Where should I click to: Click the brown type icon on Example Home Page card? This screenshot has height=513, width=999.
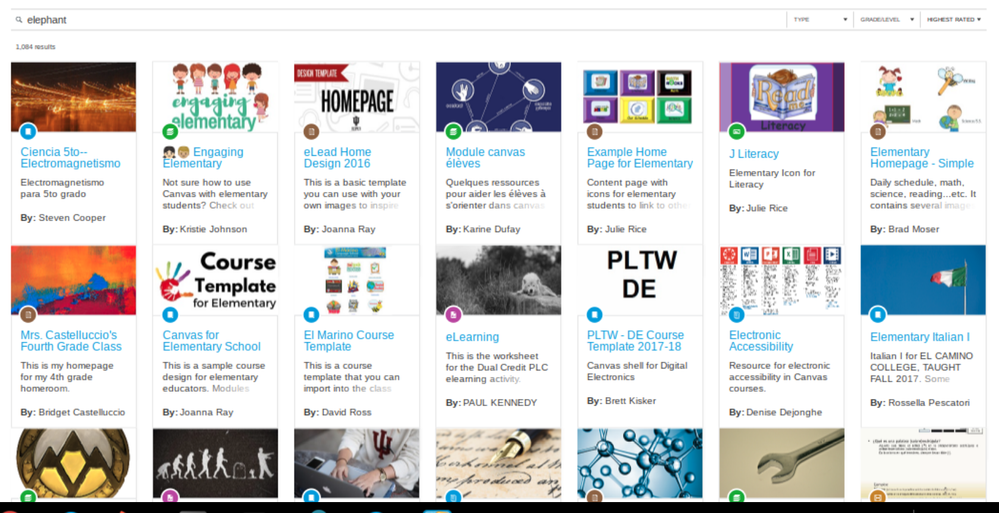pos(594,132)
